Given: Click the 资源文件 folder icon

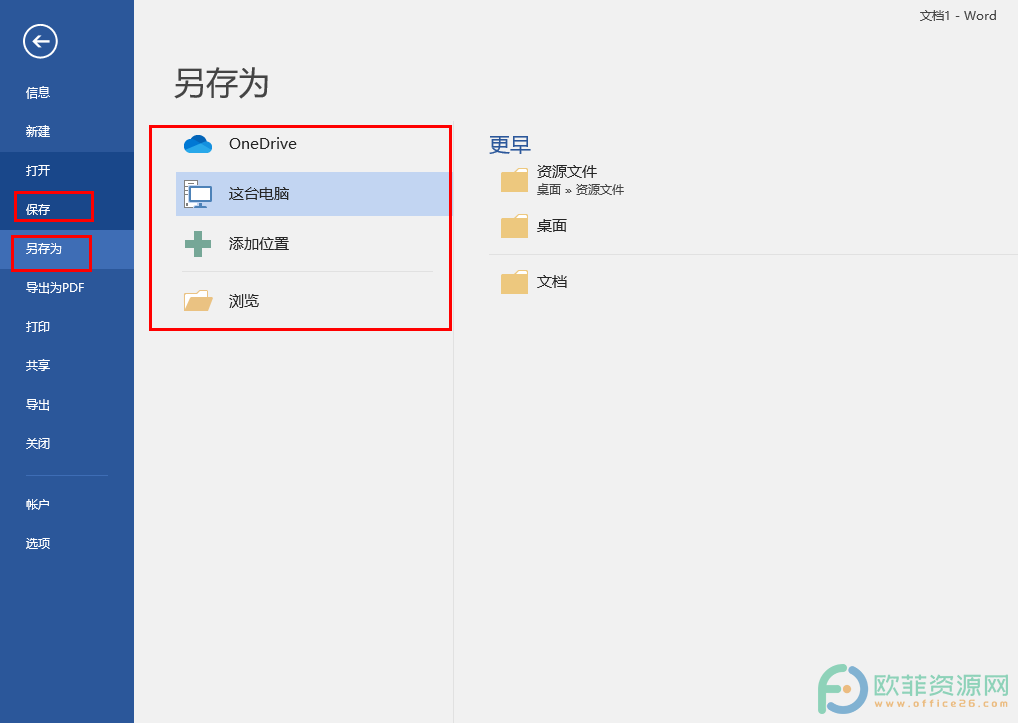Looking at the screenshot, I should click(514, 180).
